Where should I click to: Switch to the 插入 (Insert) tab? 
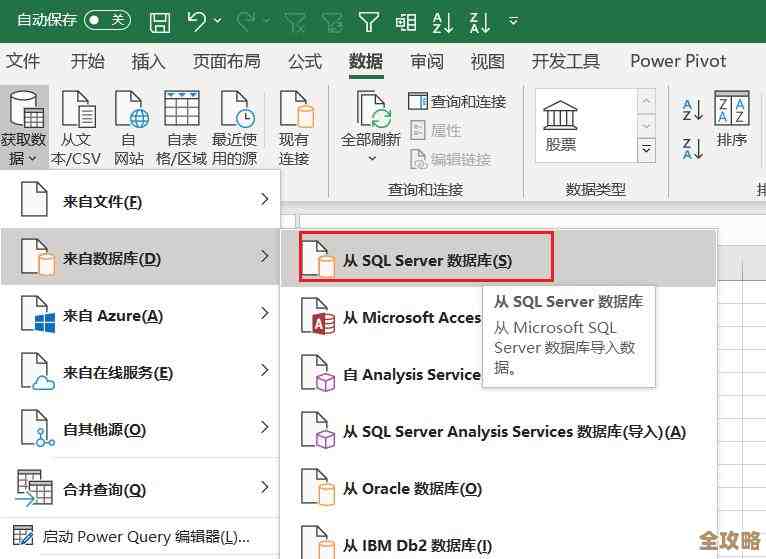point(149,62)
